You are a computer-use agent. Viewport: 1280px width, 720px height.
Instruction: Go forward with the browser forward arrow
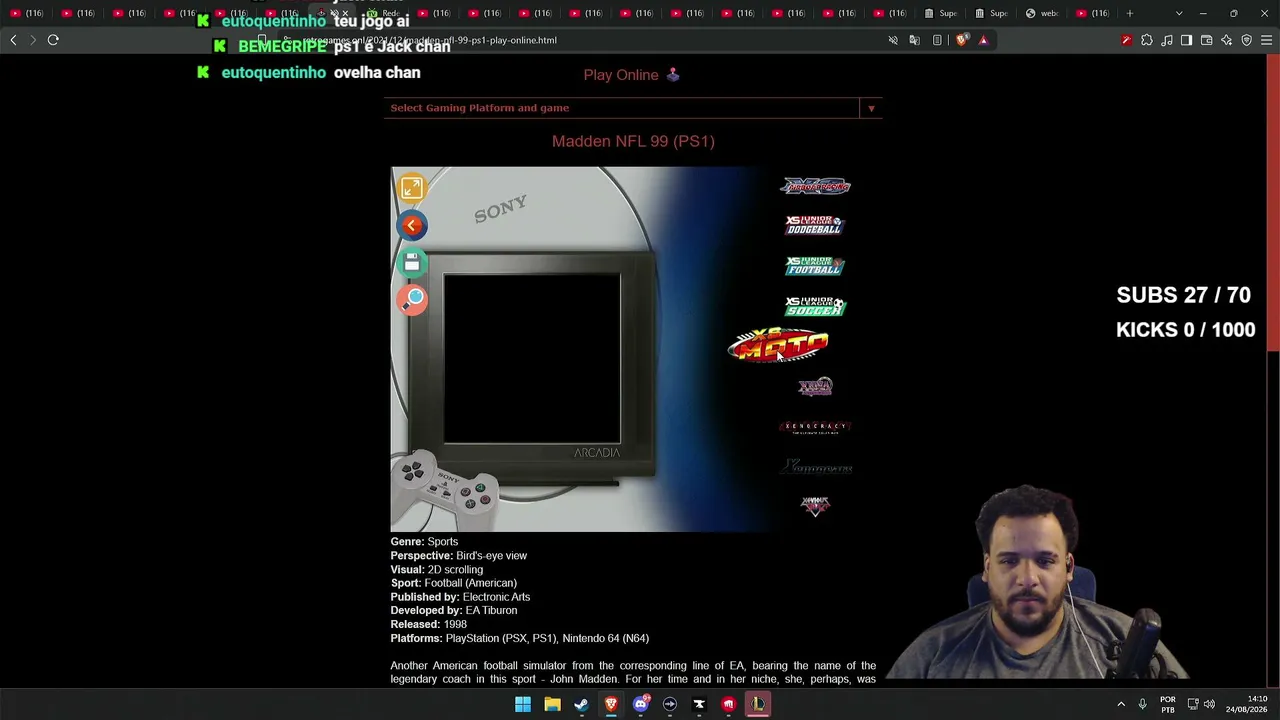[x=33, y=40]
